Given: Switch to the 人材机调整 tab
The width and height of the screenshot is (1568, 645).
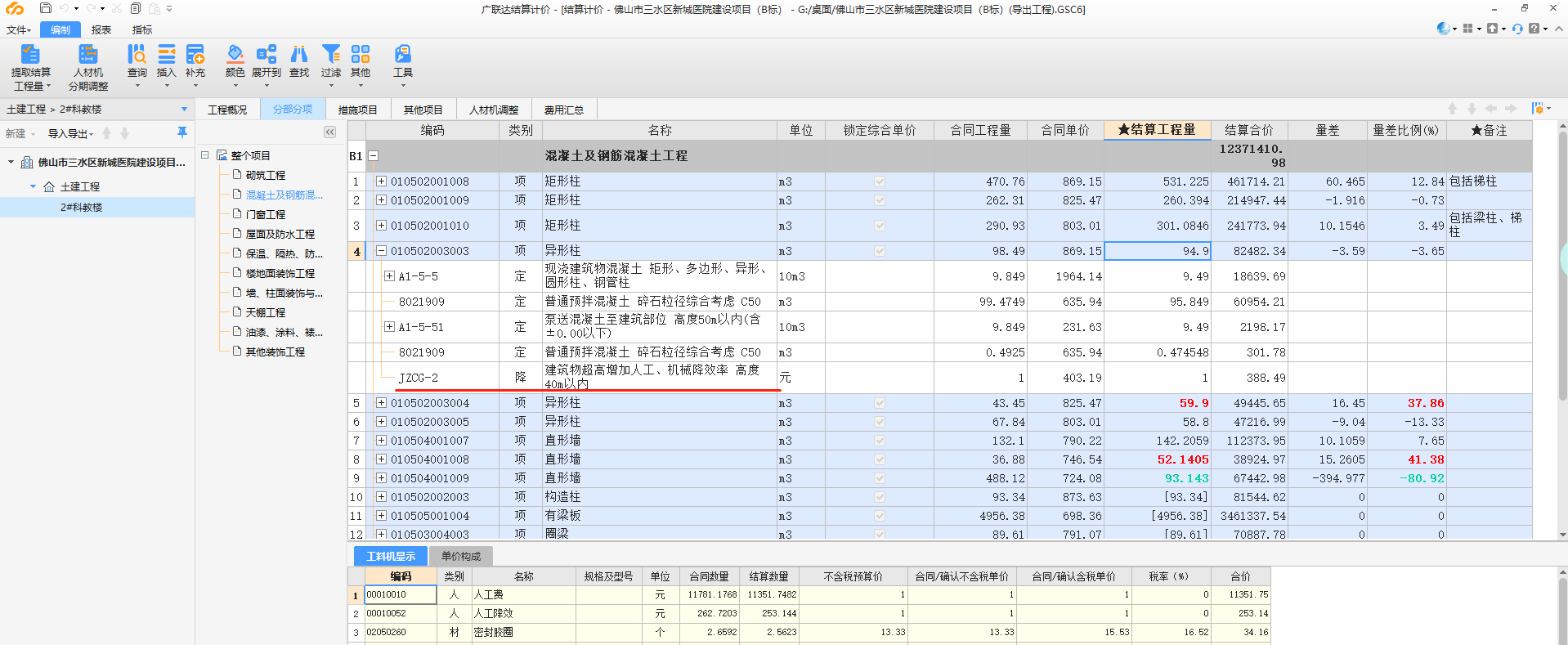Looking at the screenshot, I should tap(494, 110).
